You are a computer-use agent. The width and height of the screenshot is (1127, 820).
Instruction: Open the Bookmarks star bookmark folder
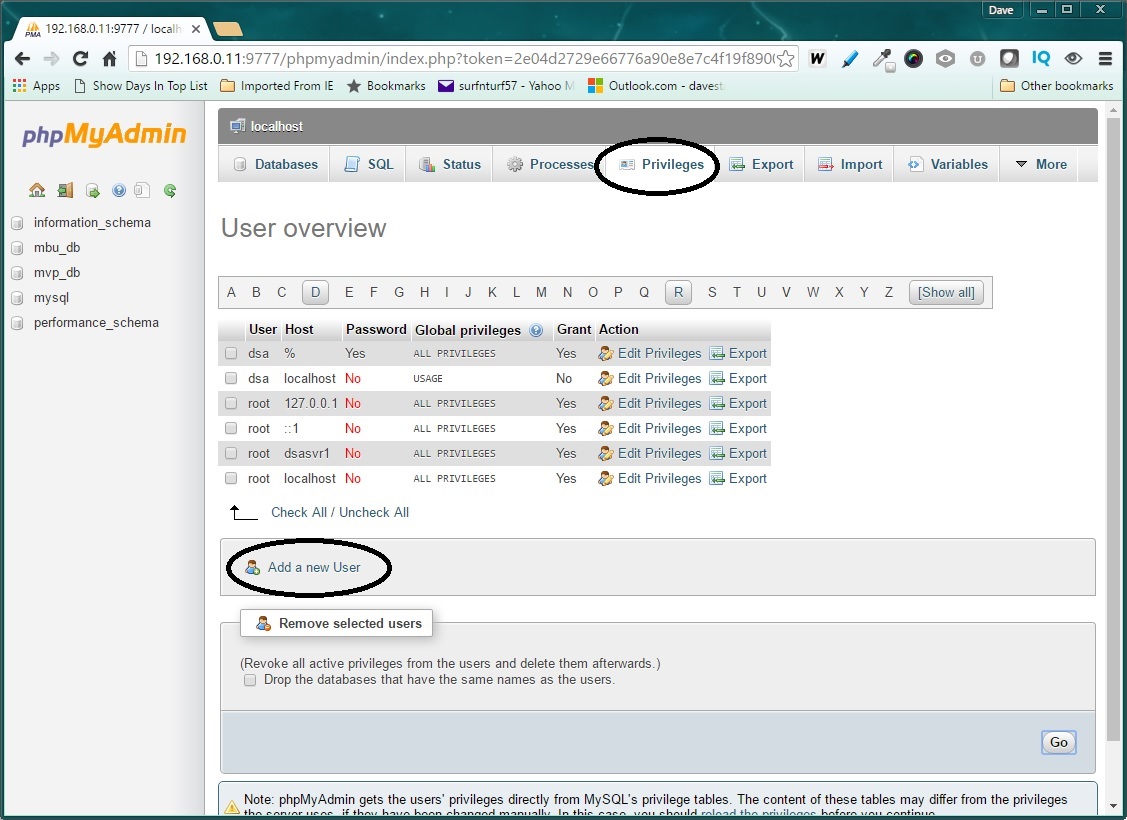pos(386,86)
